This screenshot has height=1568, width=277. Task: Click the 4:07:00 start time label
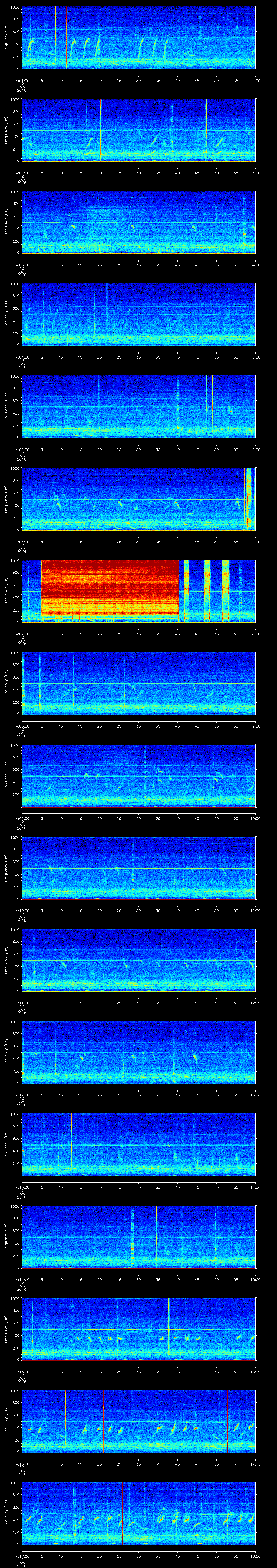pos(22,634)
